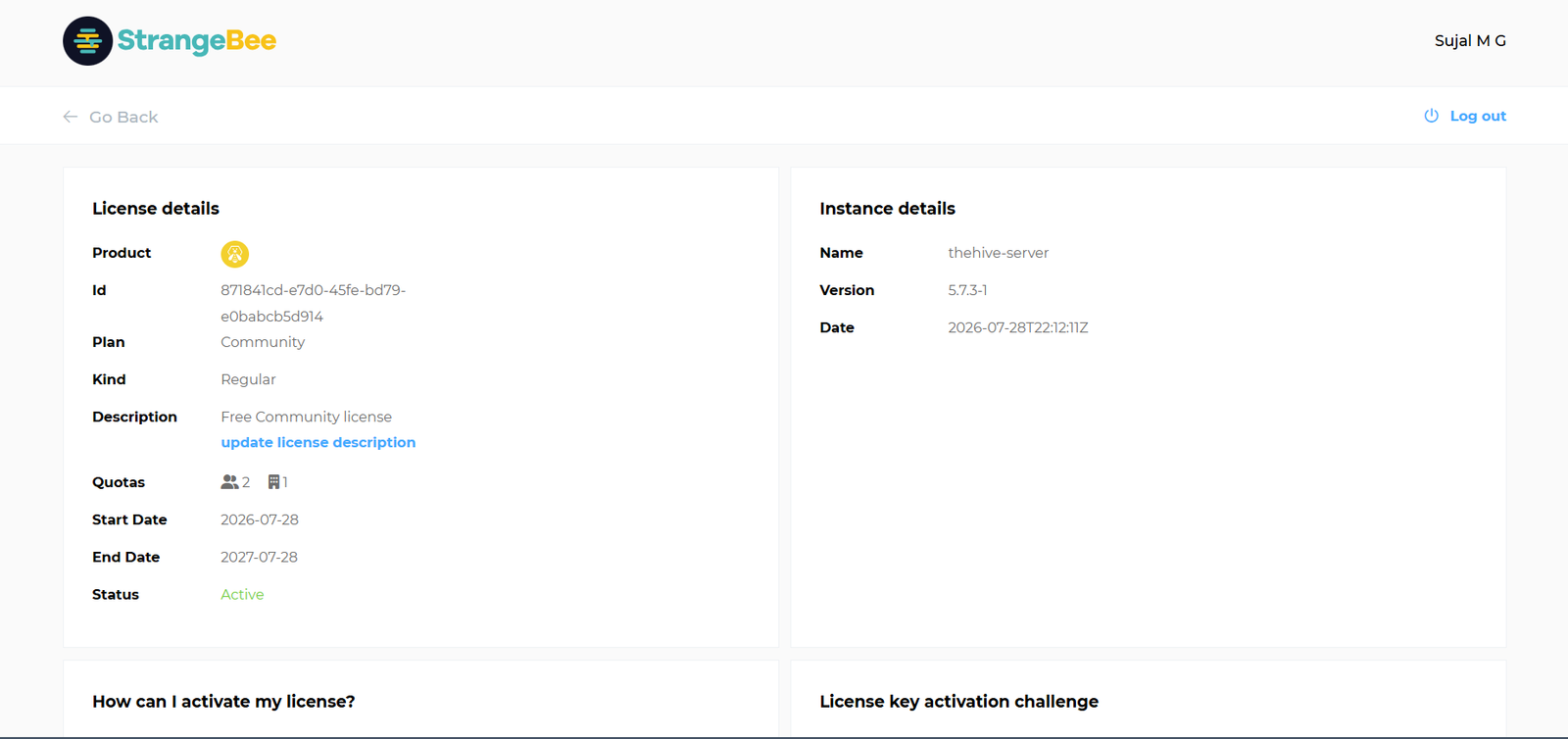Click the Description field label
Viewport: 1568px width, 739px height.
[x=134, y=417]
